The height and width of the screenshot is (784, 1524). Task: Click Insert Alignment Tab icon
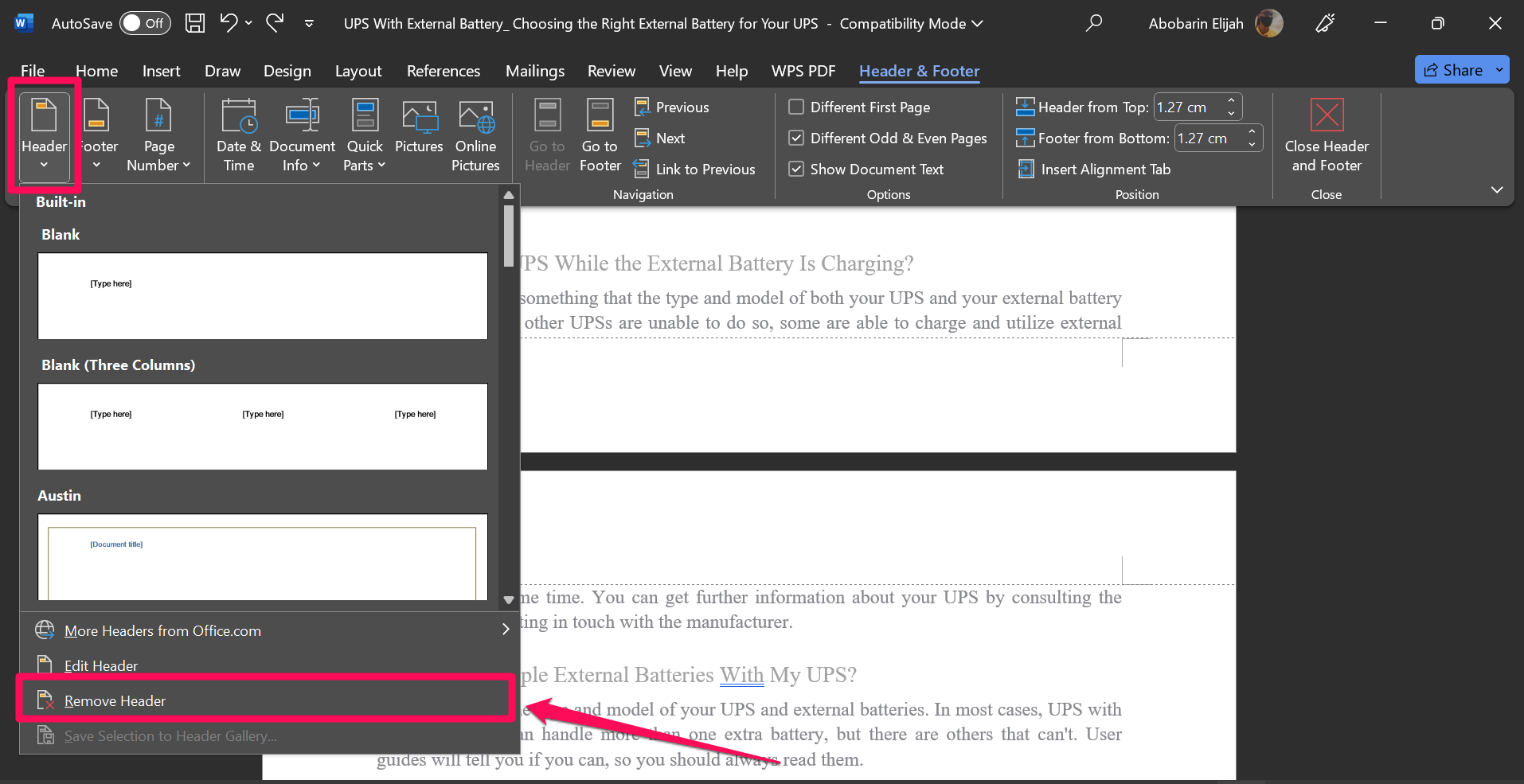click(1026, 170)
